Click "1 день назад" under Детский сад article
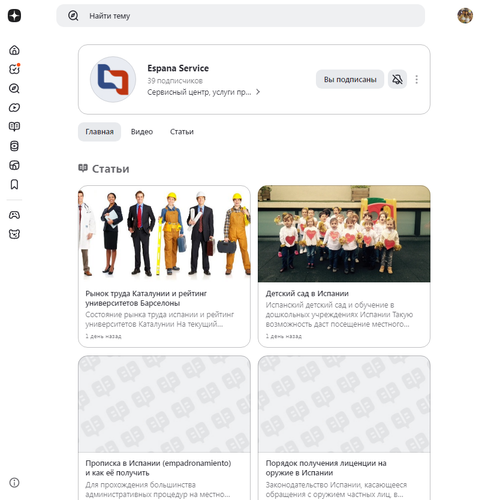The width and height of the screenshot is (479, 500). click(283, 336)
